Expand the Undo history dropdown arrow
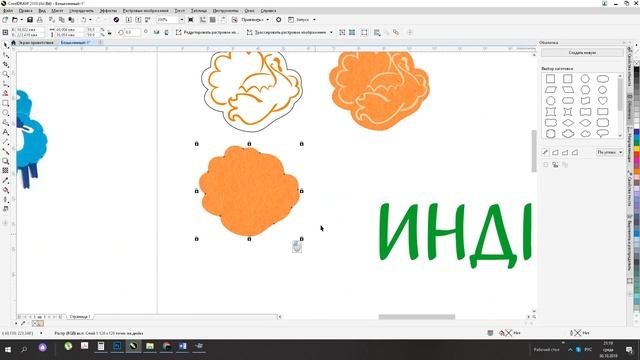Image resolution: width=640 pixels, height=360 pixels. pyautogui.click(x=90, y=20)
